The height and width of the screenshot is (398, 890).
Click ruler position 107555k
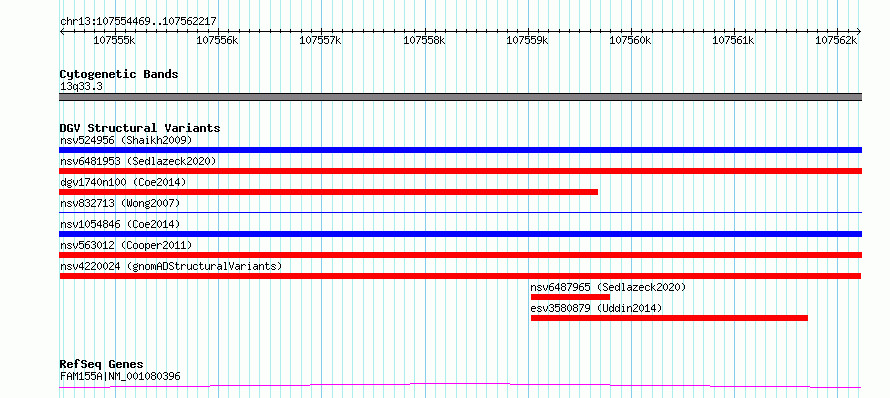tap(115, 40)
